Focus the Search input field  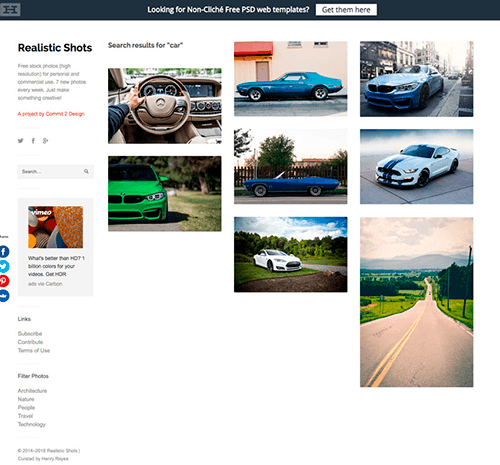click(x=55, y=171)
